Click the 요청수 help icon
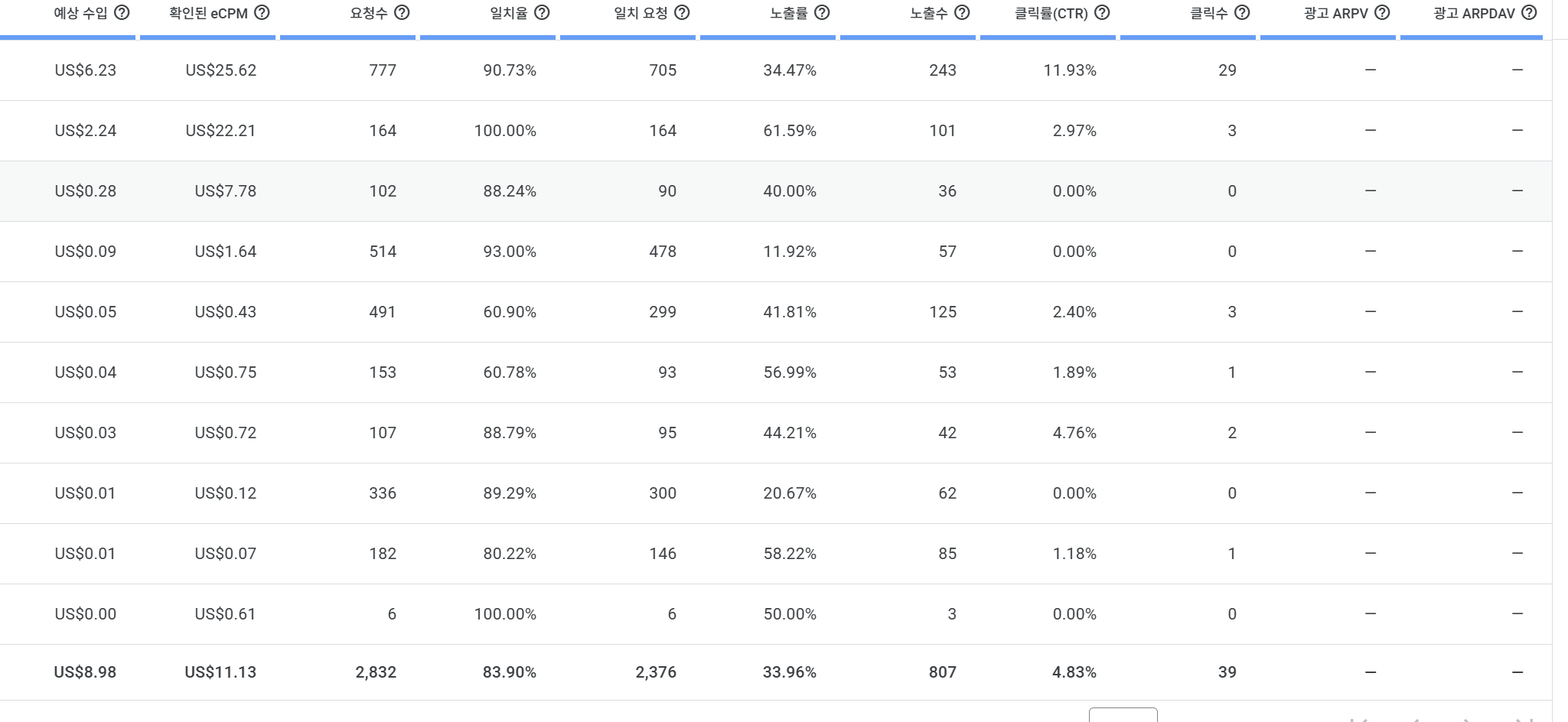The width and height of the screenshot is (1568, 722). (402, 12)
